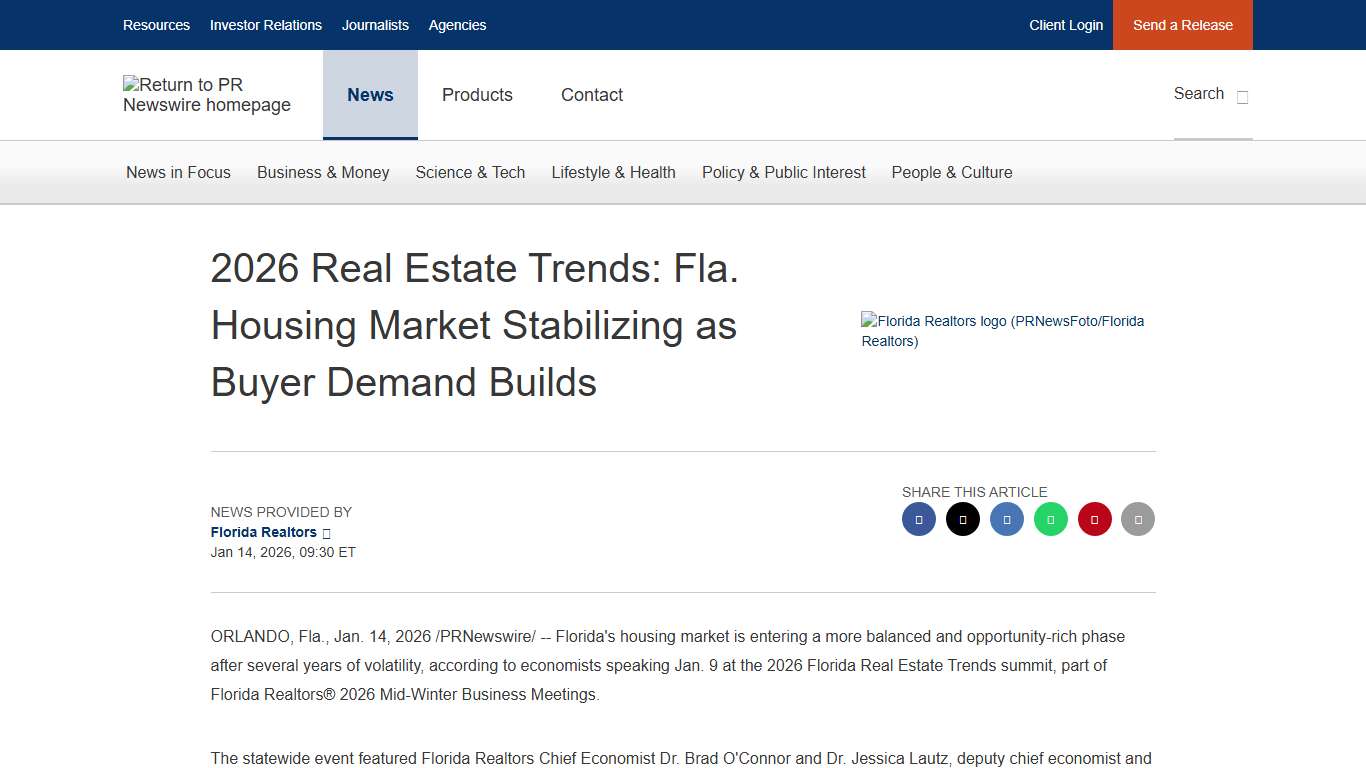
Task: Open the Florida Realtors logo image
Action: pos(1002,331)
